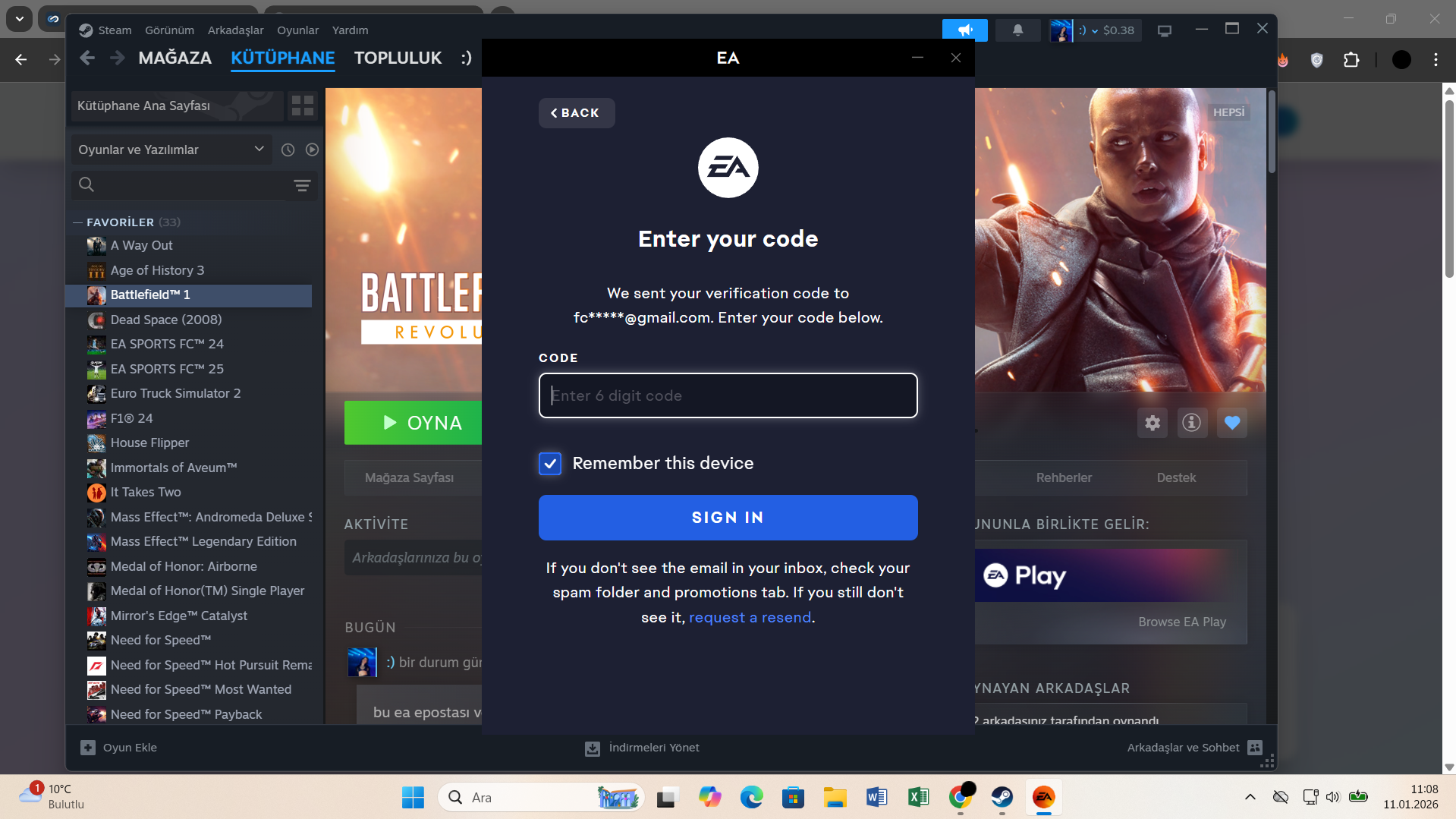
Task: Click the Steam back navigation arrow
Action: coord(87,58)
